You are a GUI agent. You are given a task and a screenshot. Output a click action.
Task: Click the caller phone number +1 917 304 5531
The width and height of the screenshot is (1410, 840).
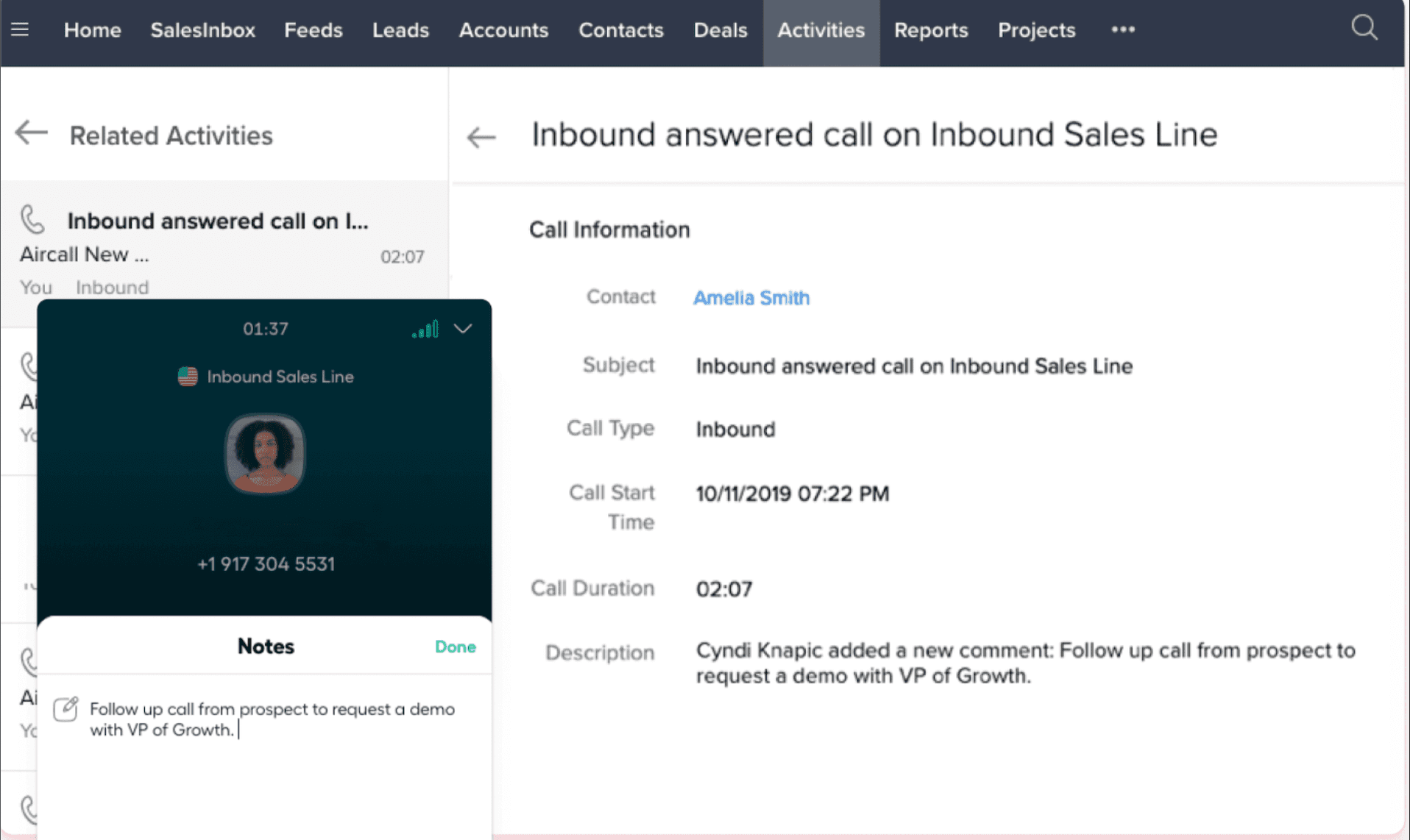click(266, 564)
